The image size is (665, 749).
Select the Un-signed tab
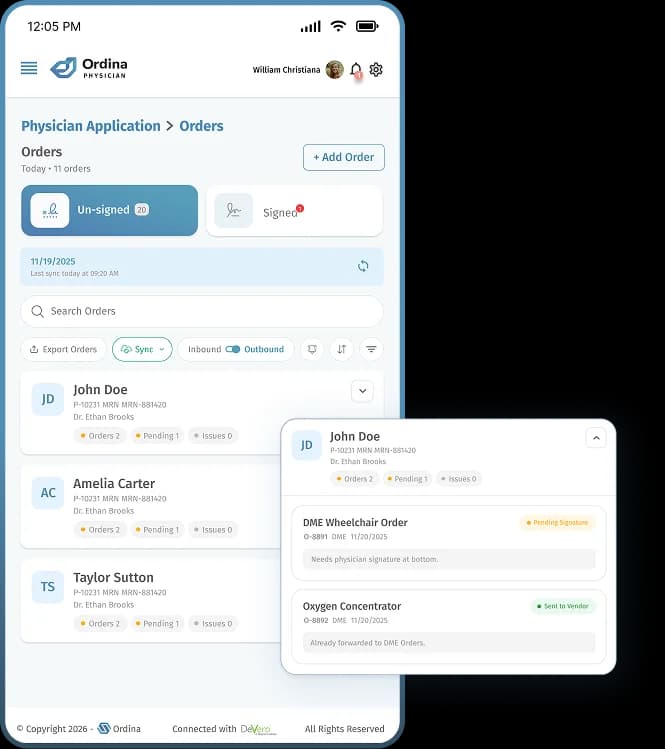(109, 210)
